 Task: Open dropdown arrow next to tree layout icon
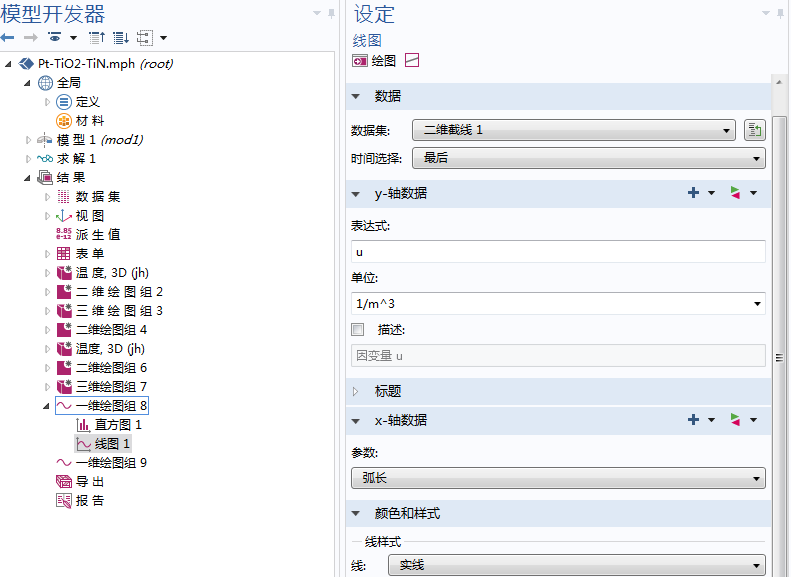pyautogui.click(x=163, y=38)
